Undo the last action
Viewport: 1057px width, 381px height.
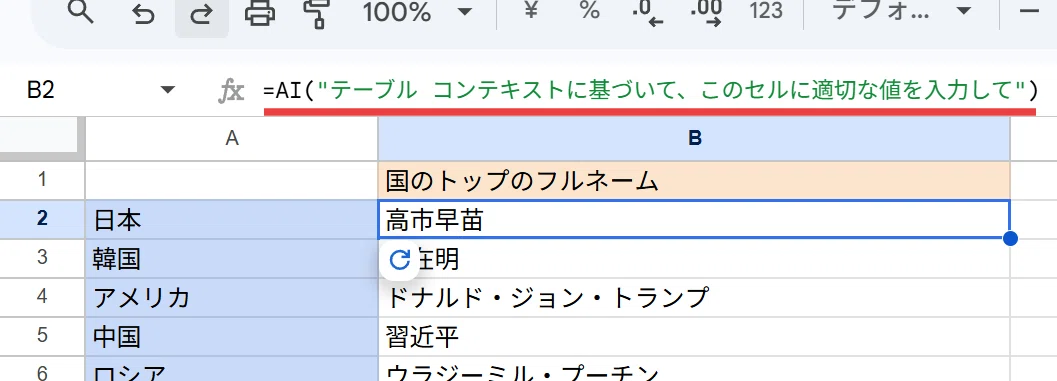[143, 13]
